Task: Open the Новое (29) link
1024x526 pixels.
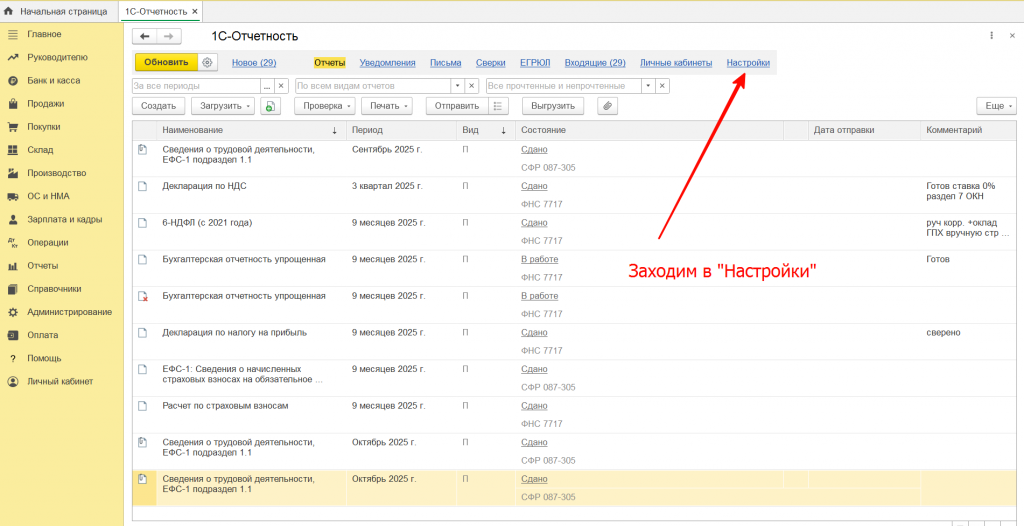Action: [254, 63]
